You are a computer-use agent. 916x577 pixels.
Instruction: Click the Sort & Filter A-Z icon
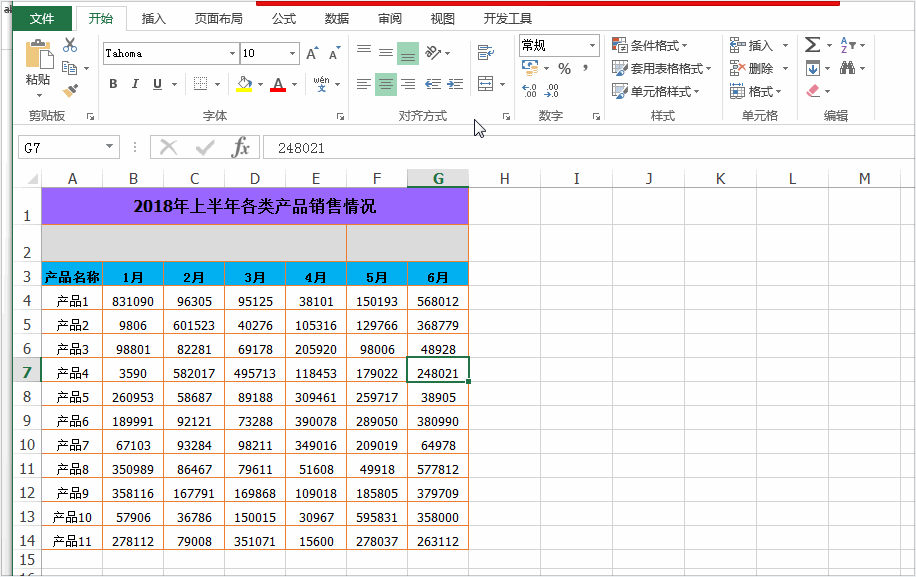[848, 45]
